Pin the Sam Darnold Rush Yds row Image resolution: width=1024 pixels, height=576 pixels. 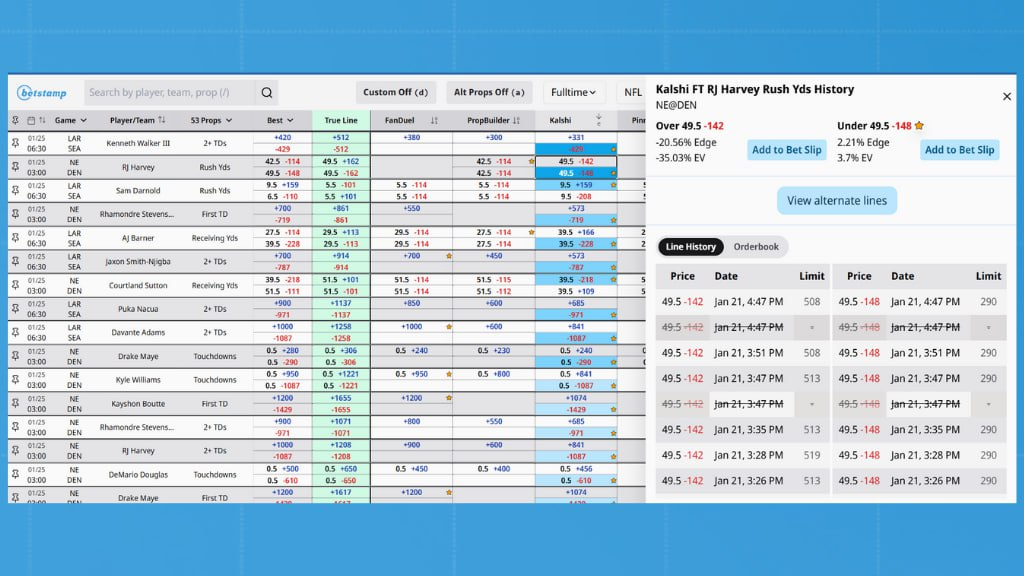[x=15, y=191]
